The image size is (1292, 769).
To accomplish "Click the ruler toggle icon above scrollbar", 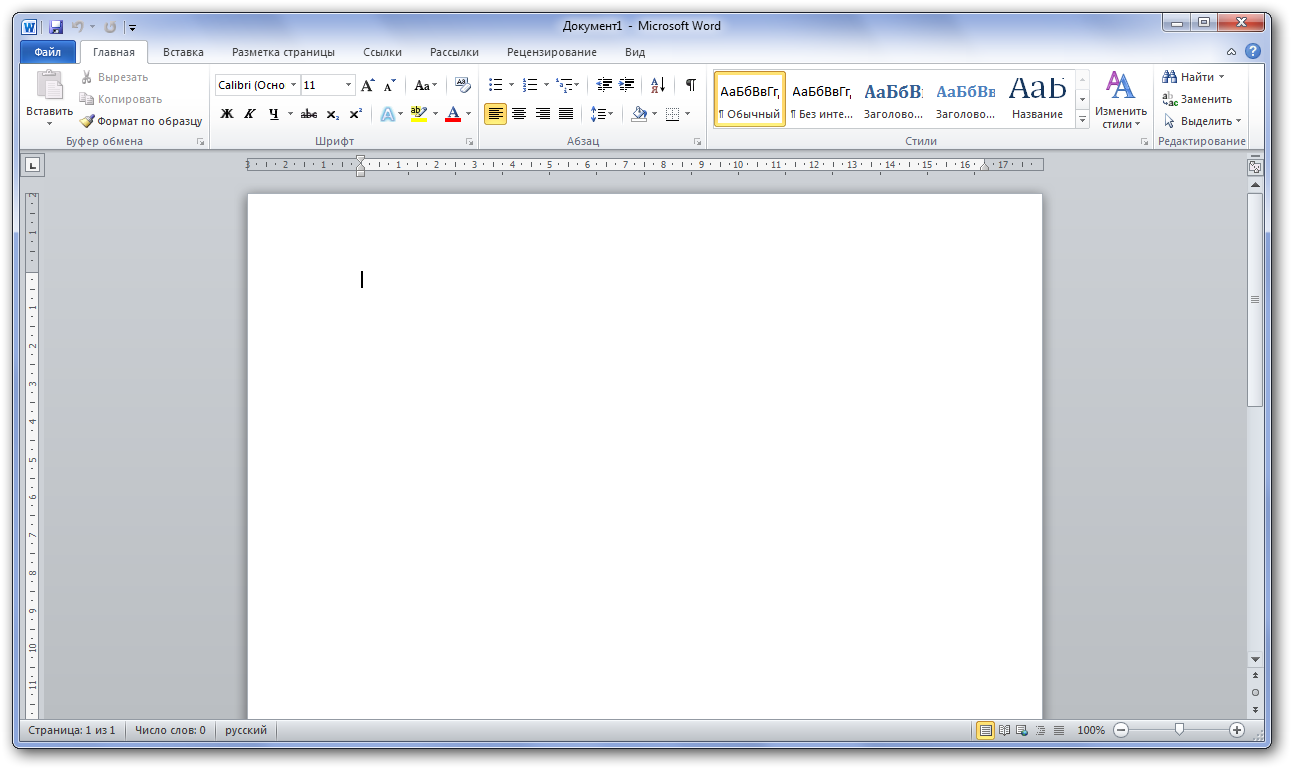I will coord(1255,167).
